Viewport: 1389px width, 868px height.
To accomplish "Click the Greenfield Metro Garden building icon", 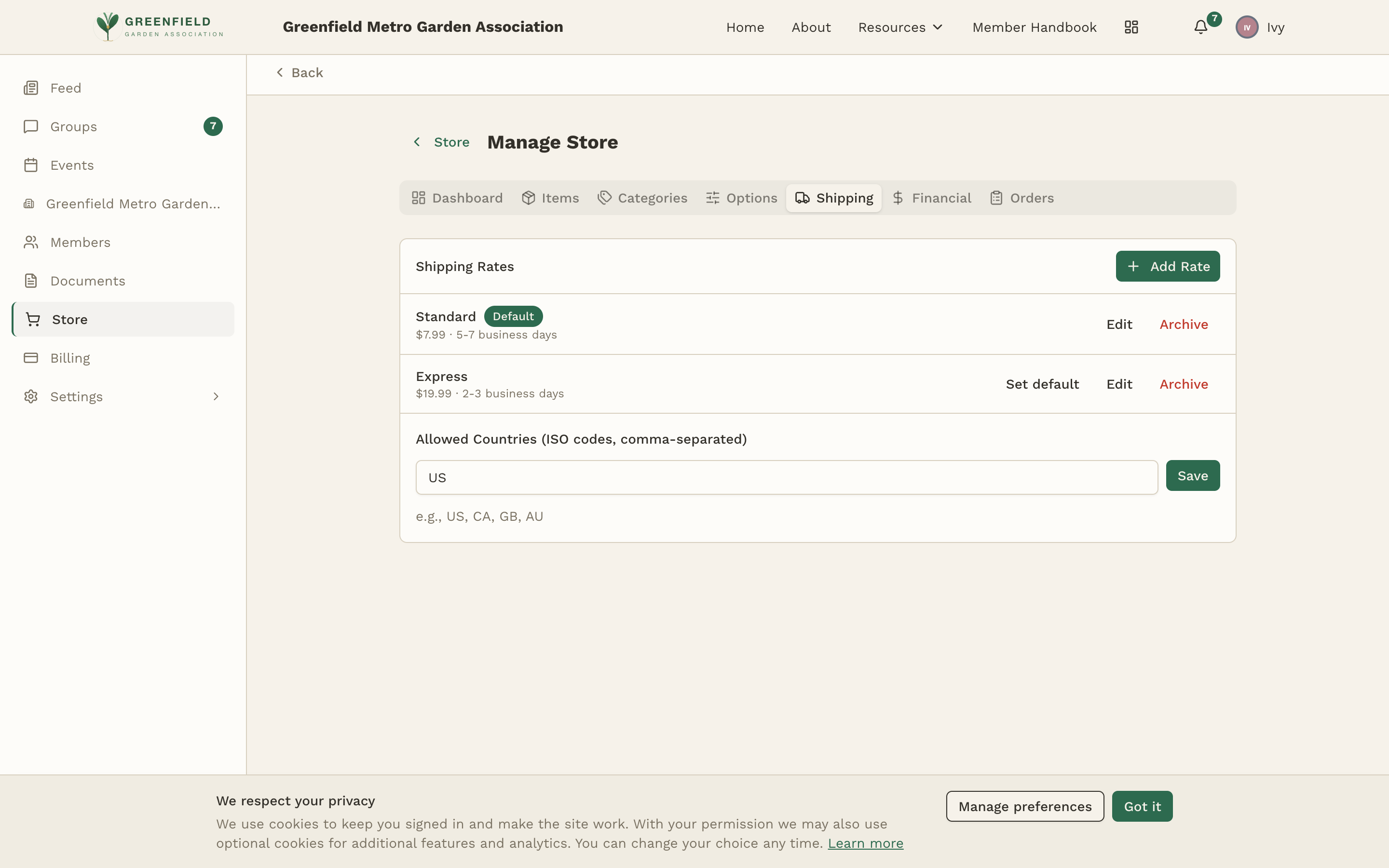I will pos(29,203).
